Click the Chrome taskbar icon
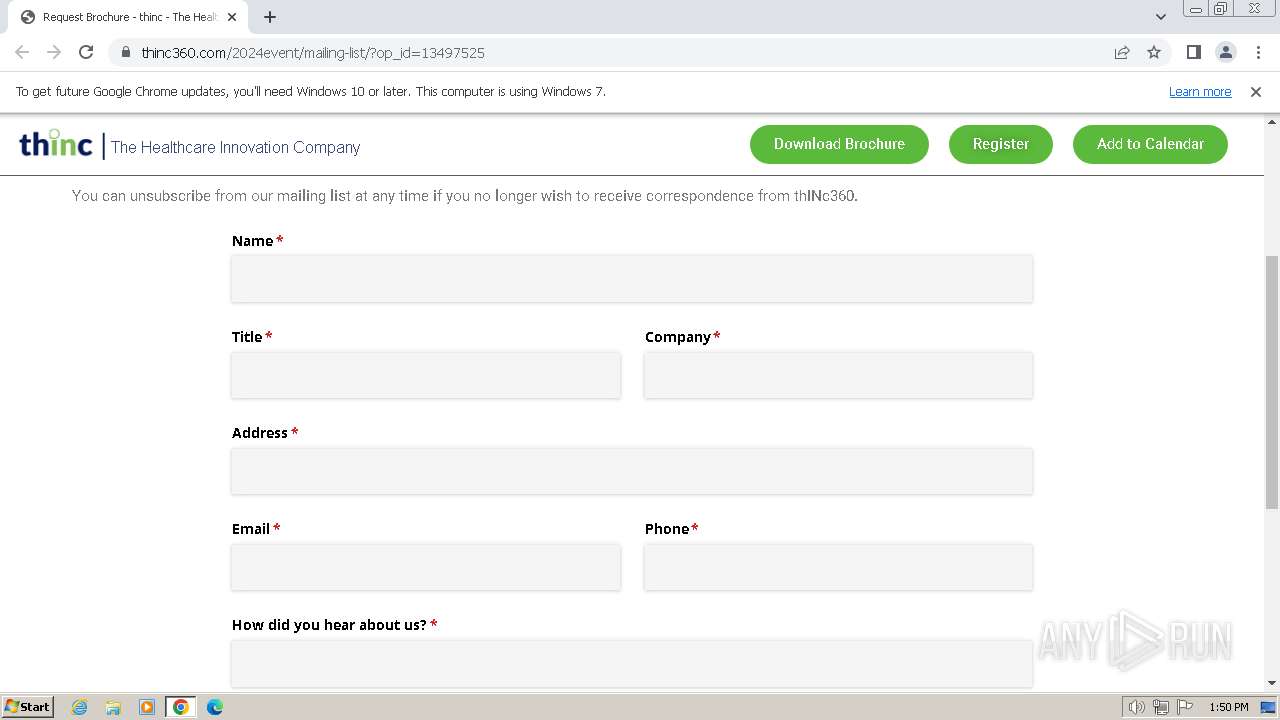 (181, 707)
